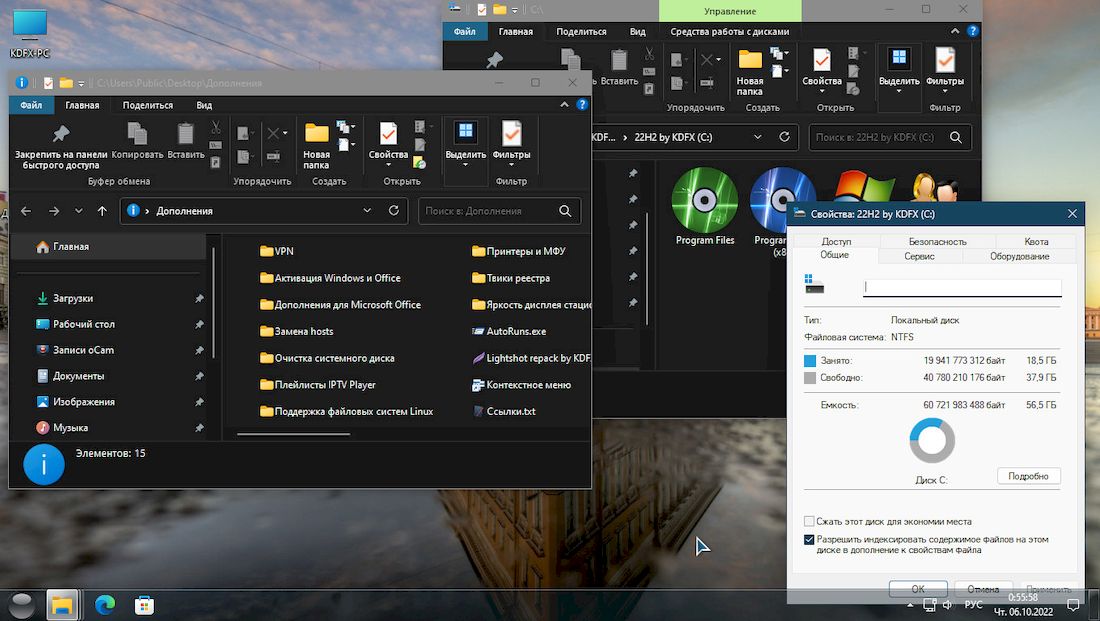Viewport: 1100px width, 621px height.
Task: Open Microsoft Store from taskbar
Action: click(x=144, y=605)
